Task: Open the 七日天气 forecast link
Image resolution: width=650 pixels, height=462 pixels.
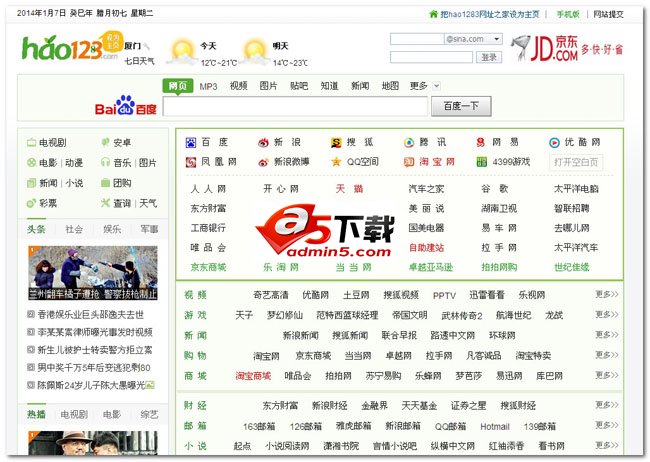Action: point(139,61)
